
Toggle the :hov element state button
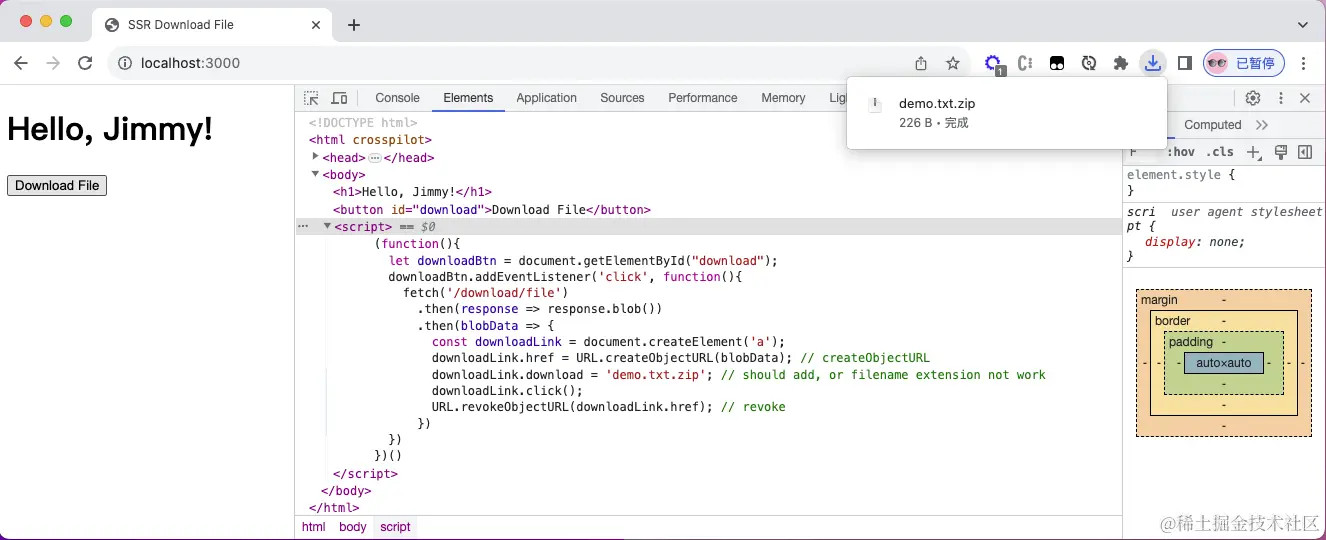click(1181, 152)
